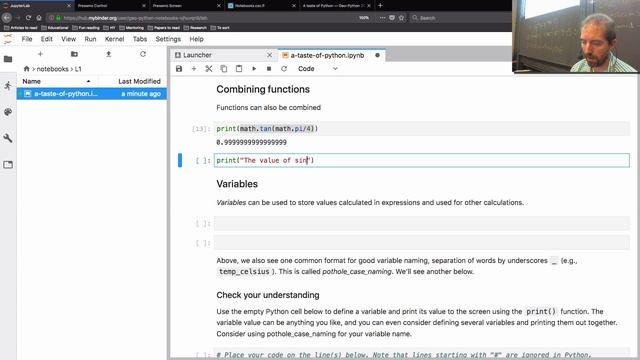The height and width of the screenshot is (360, 640).
Task: Open the Educational bookmarks folder
Action: (x=55, y=28)
